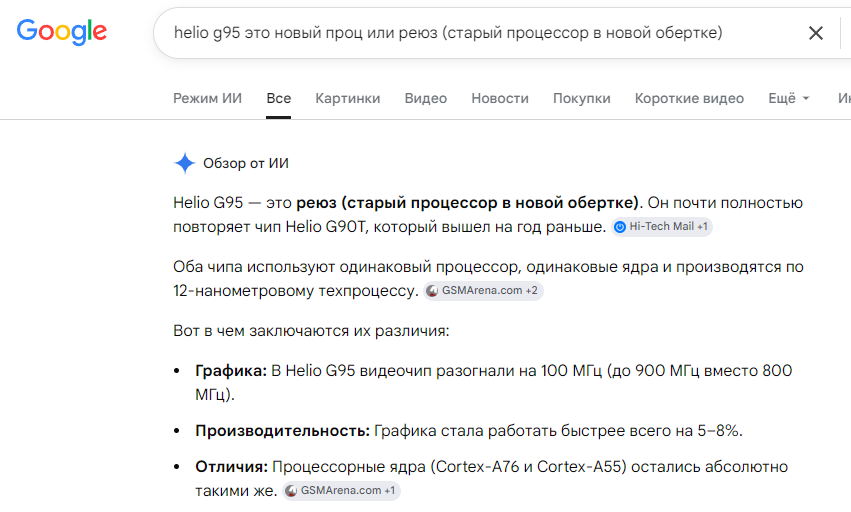Viewport: 851px width, 512px height.
Task: Click the bold Графика: label
Action: click(231, 371)
